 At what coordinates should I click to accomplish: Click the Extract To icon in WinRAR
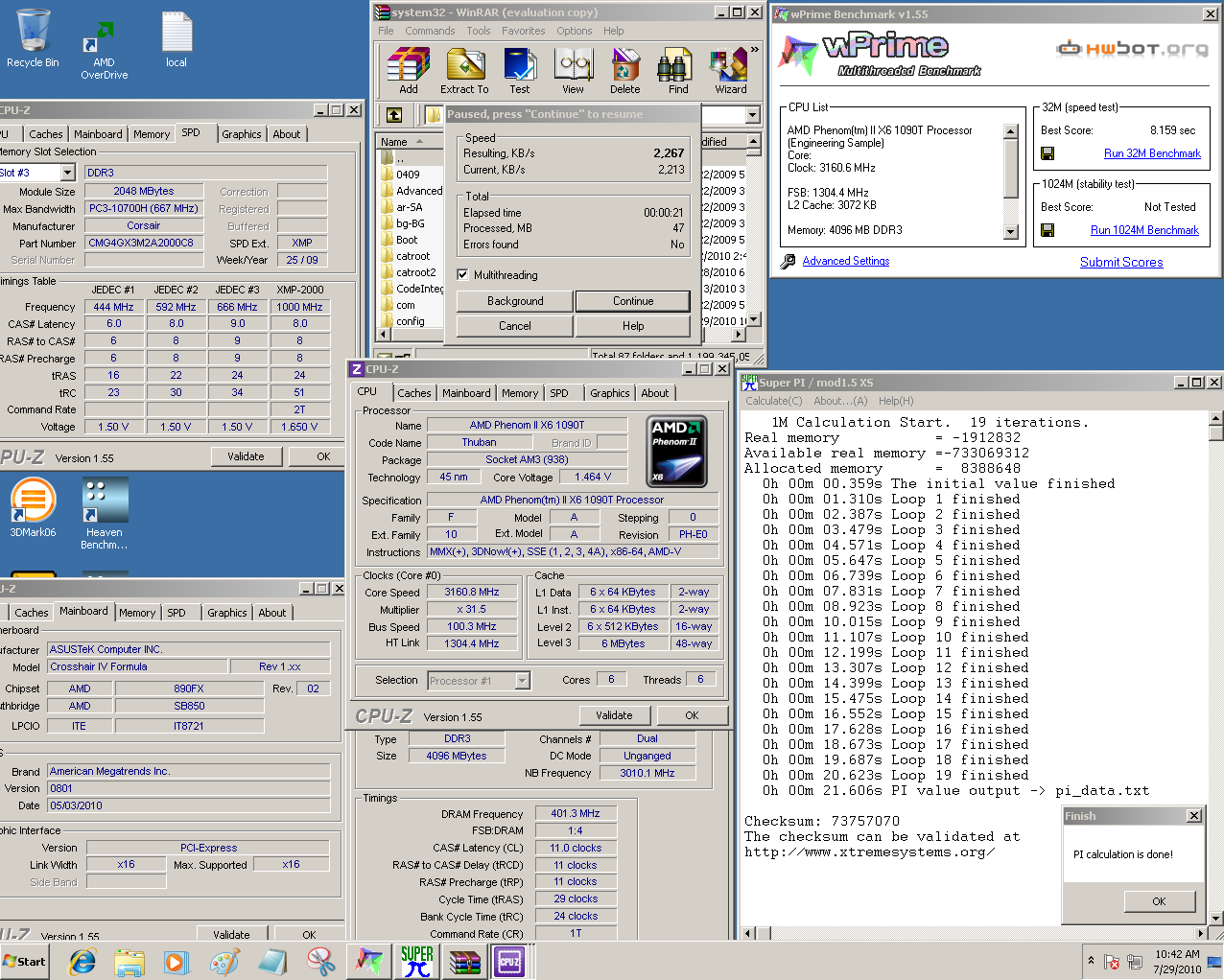[464, 72]
